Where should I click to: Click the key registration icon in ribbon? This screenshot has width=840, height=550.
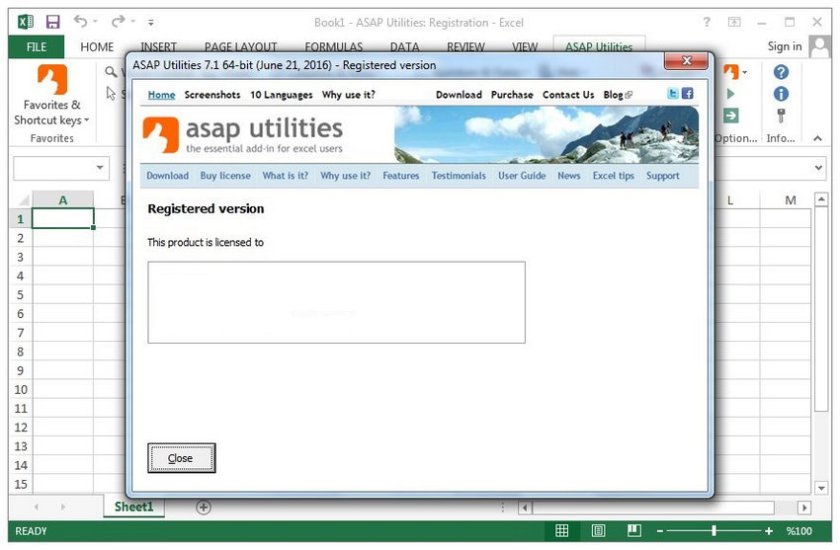click(x=781, y=116)
